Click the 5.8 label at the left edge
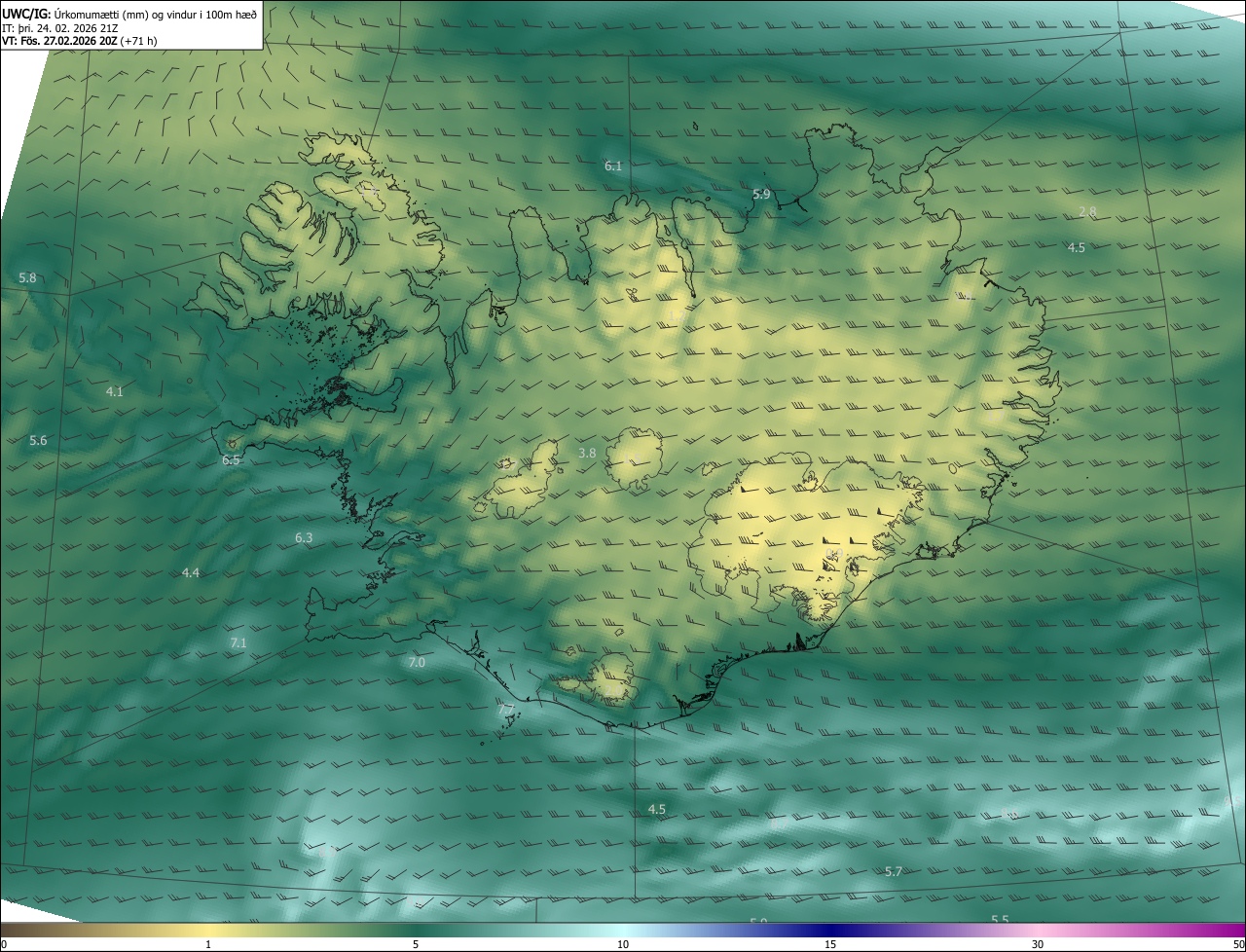Image resolution: width=1246 pixels, height=952 pixels. [27, 278]
